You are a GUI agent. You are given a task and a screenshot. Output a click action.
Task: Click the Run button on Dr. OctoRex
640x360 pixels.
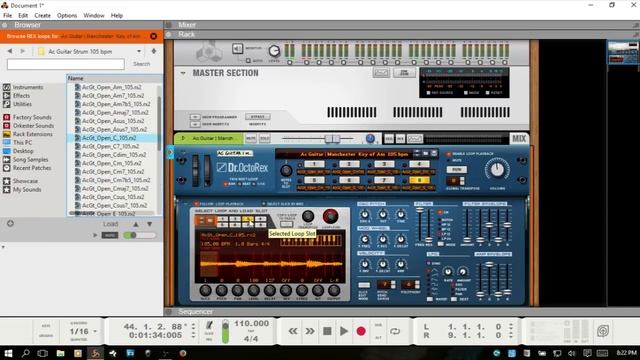pos(456,169)
